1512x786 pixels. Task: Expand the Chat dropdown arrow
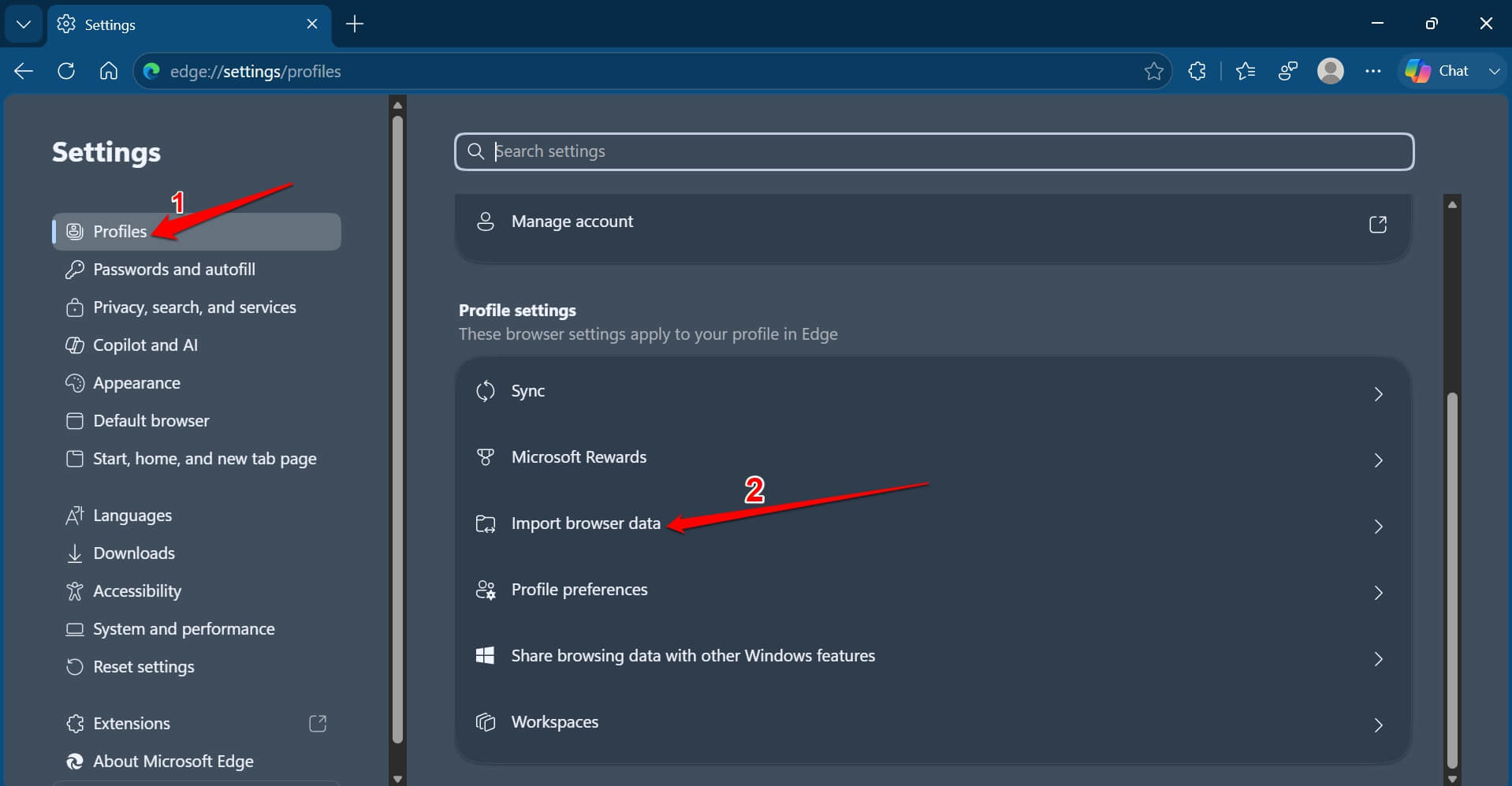coord(1493,71)
